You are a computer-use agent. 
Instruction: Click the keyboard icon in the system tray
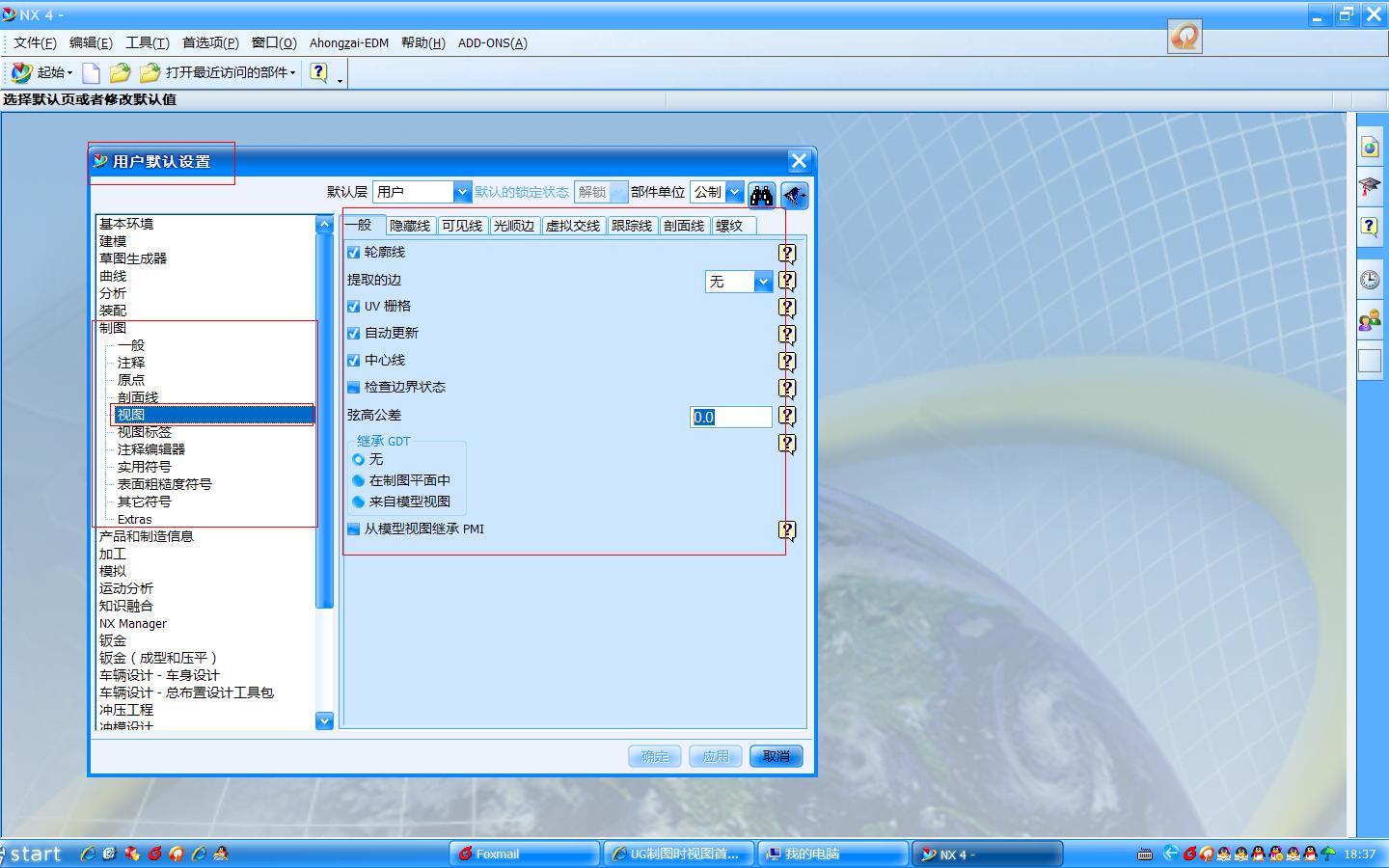[x=1145, y=854]
